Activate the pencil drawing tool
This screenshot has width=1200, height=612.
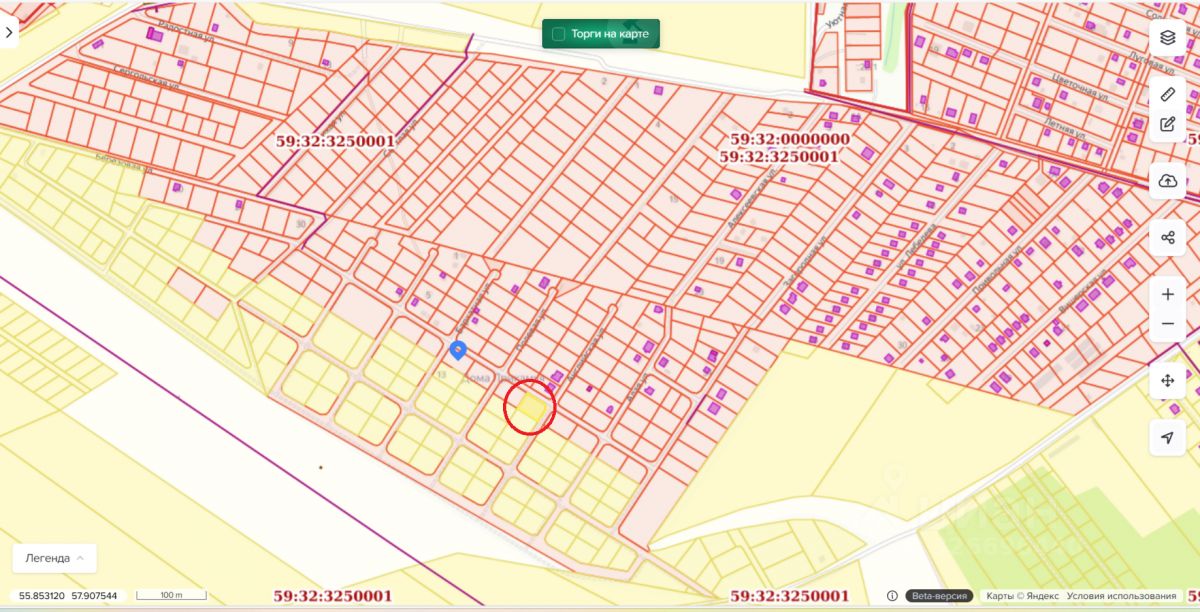pos(1167,124)
